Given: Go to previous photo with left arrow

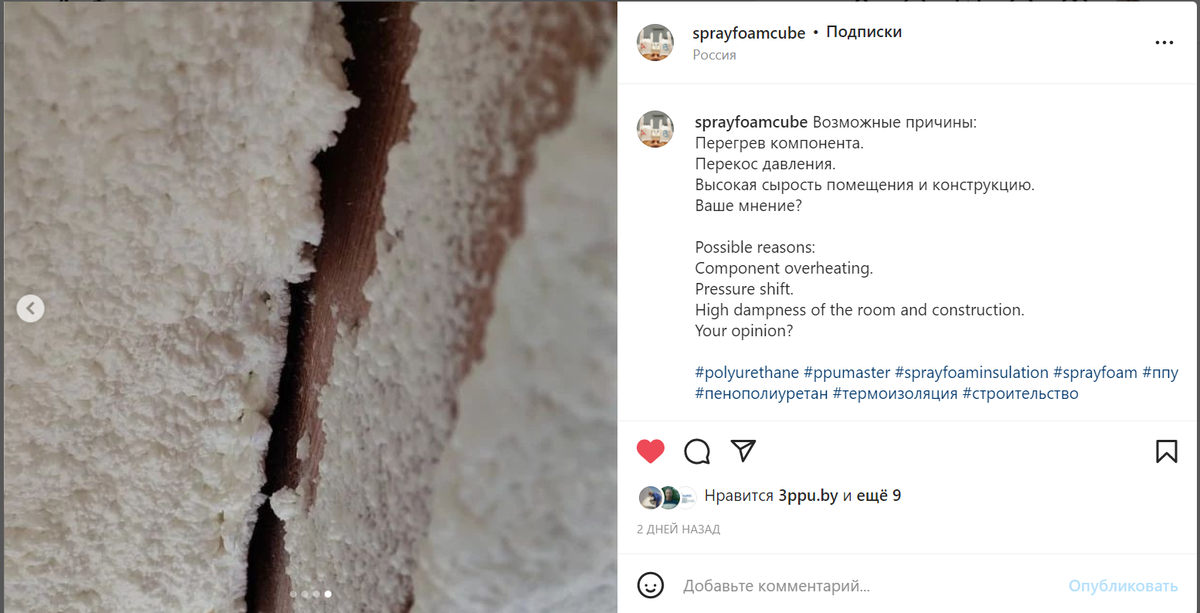Looking at the screenshot, I should [x=31, y=308].
